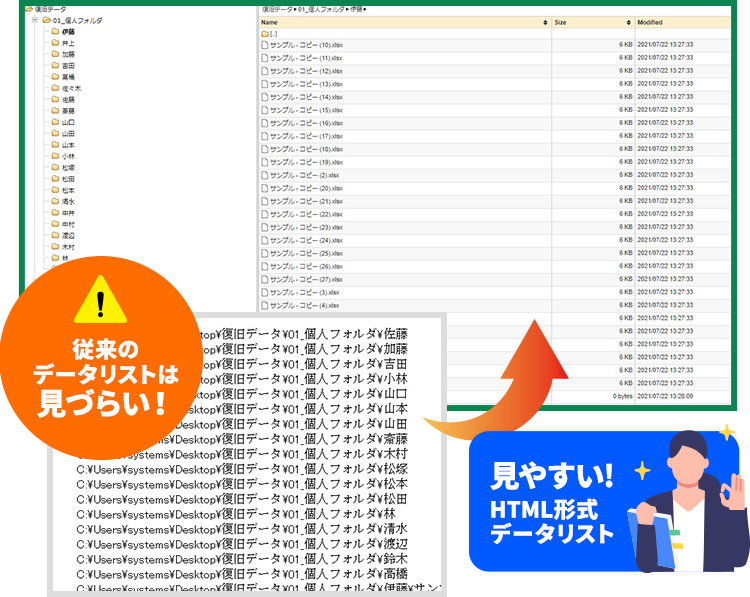Choose the 清水 folder in the tree
Image resolution: width=750 pixels, height=597 pixels.
click(x=68, y=201)
